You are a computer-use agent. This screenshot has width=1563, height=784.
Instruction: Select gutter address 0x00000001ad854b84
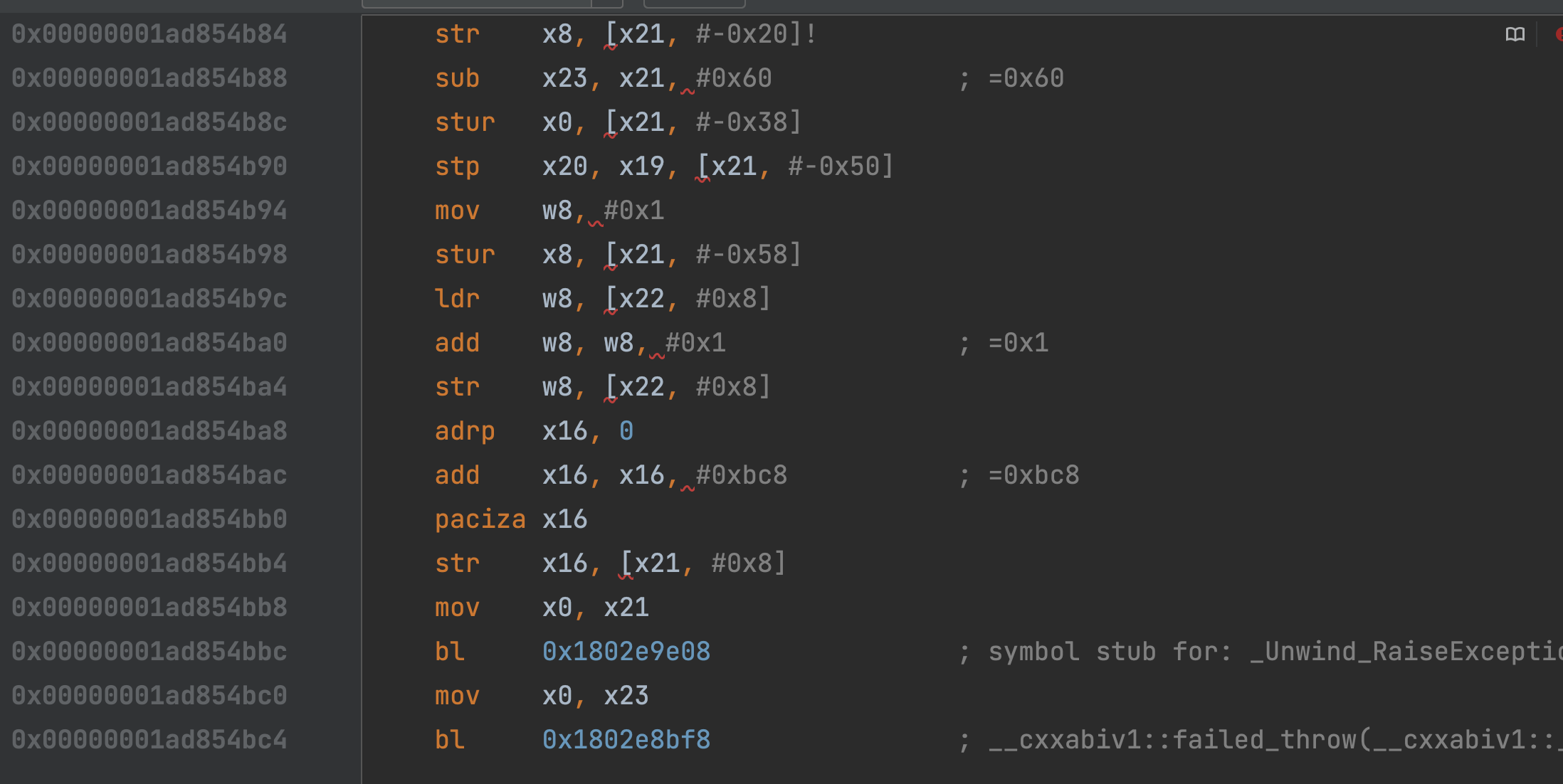(149, 34)
